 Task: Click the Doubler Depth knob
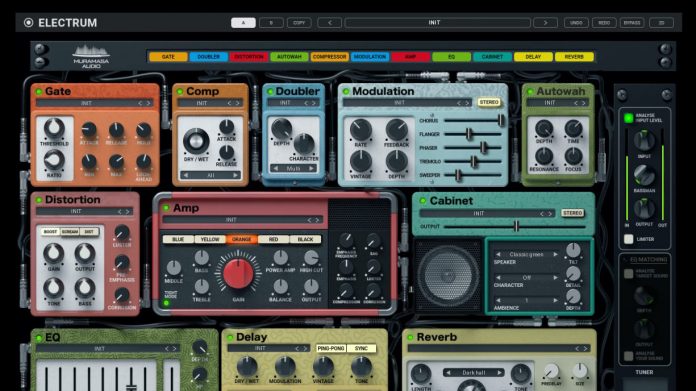[281, 129]
